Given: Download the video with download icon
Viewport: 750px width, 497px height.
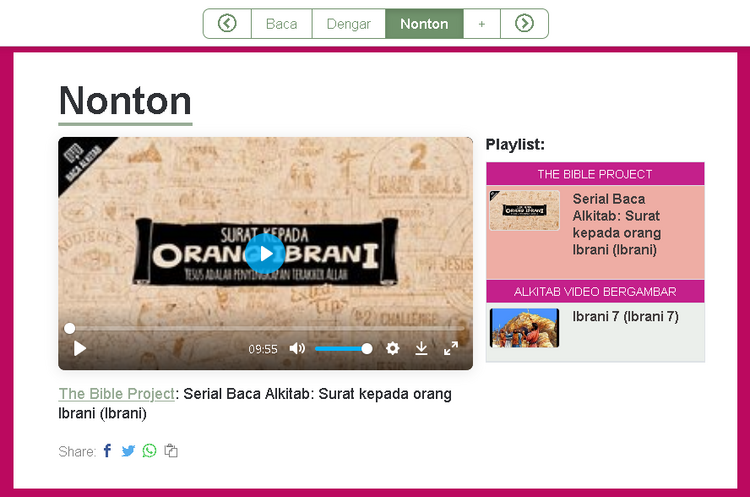Looking at the screenshot, I should point(421,348).
